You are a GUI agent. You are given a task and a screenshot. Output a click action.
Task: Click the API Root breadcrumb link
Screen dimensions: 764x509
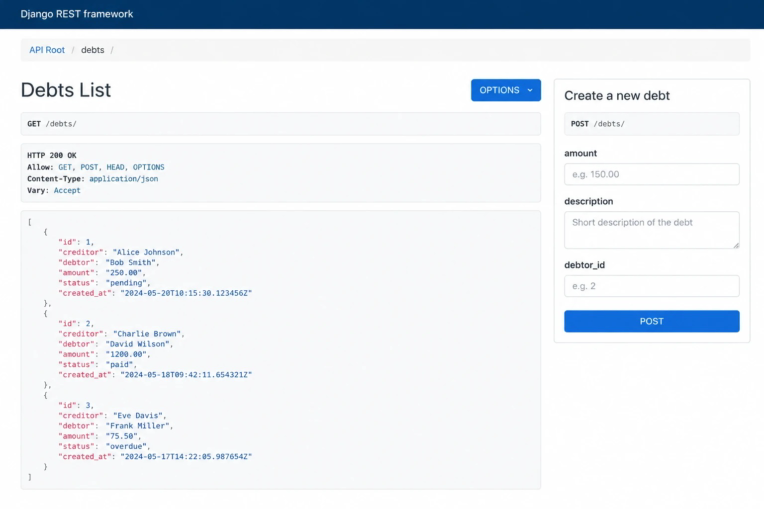pyautogui.click(x=47, y=50)
